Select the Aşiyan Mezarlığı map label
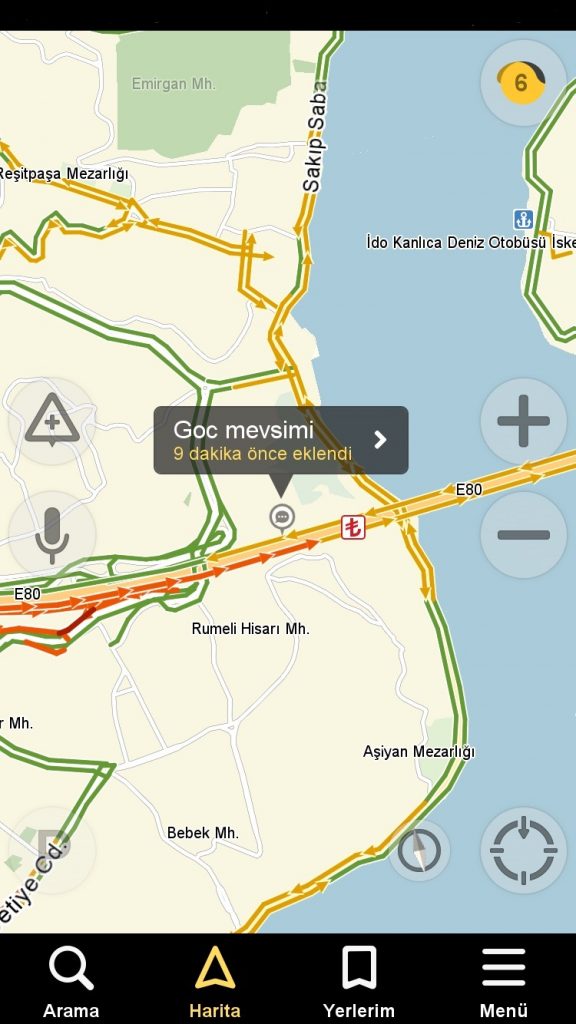The width and height of the screenshot is (576, 1024). [419, 752]
